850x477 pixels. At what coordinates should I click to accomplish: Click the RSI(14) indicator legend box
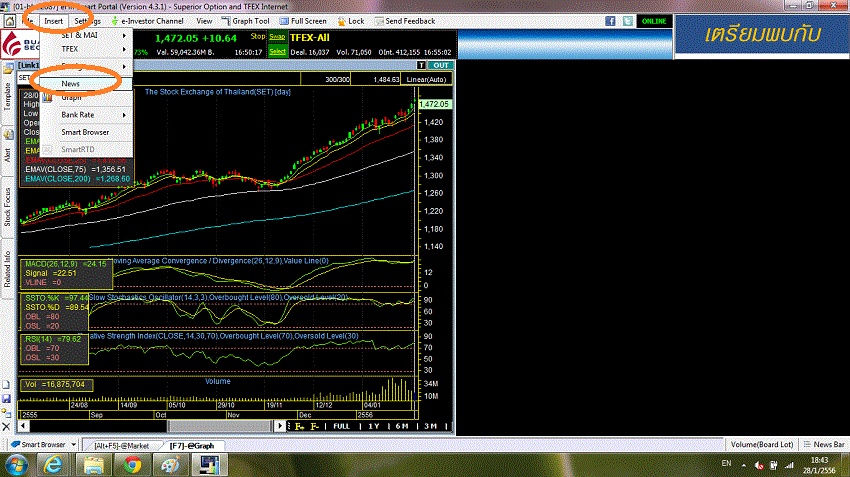click(x=55, y=349)
